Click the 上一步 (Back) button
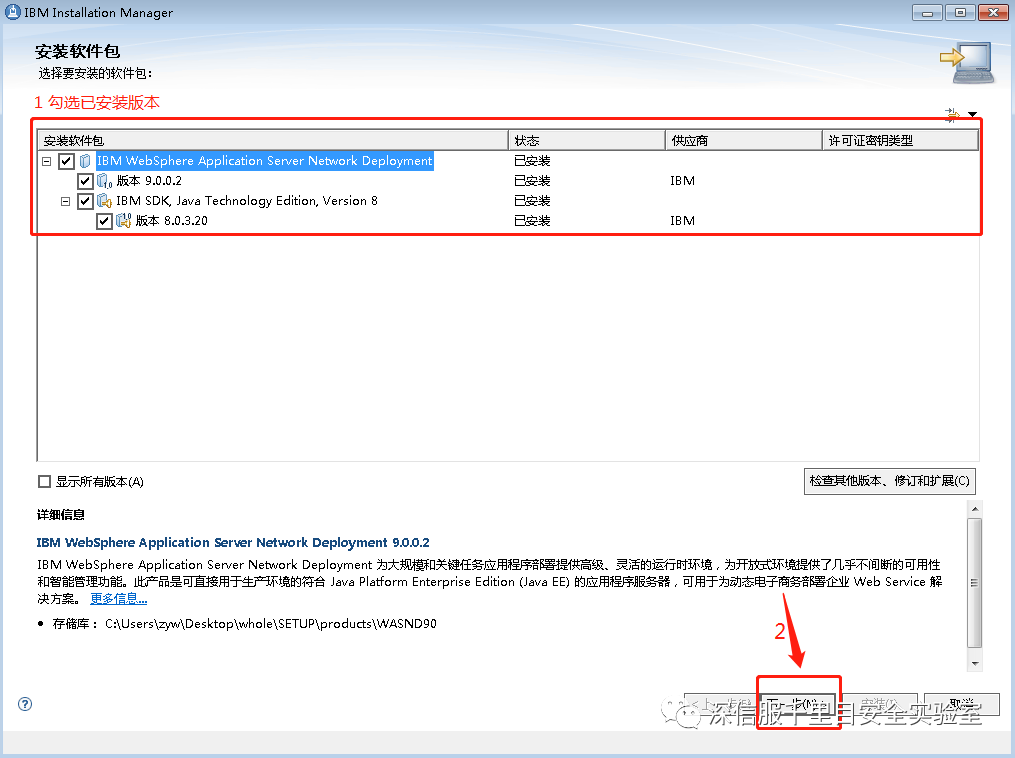Screen dimensions: 1015x758 coord(722,704)
